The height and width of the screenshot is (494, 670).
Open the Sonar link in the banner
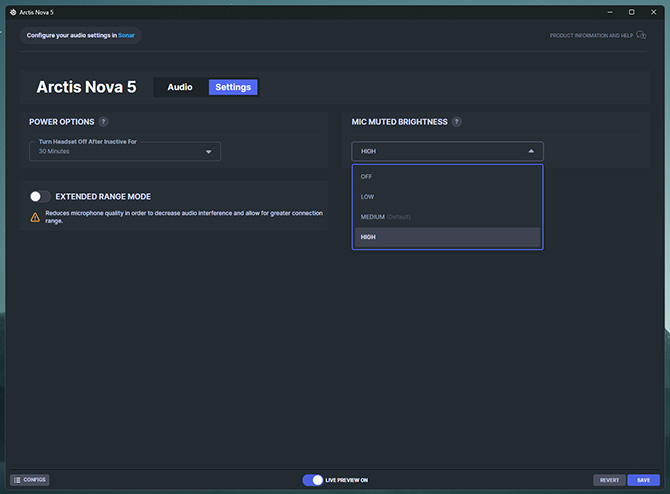point(126,35)
